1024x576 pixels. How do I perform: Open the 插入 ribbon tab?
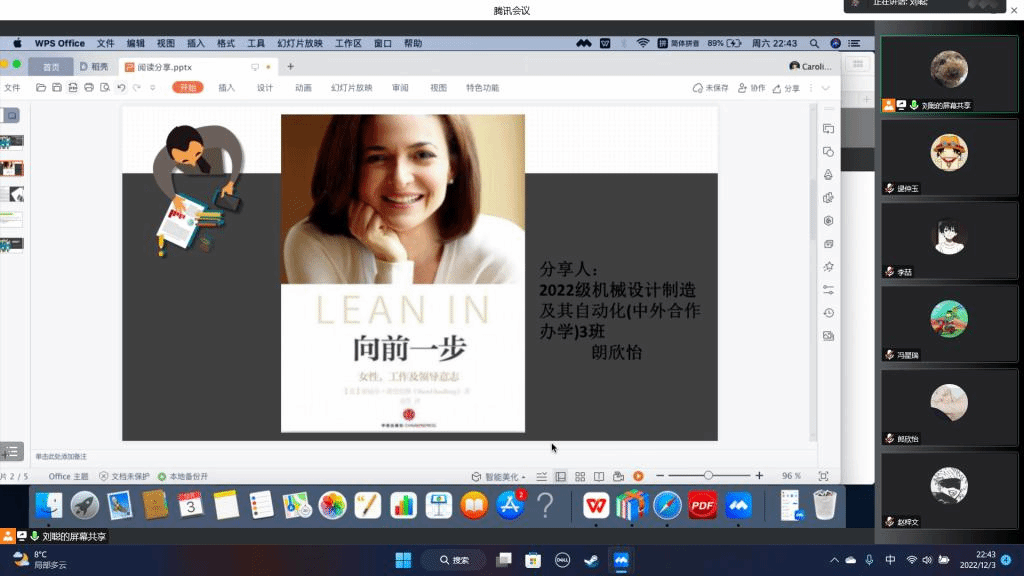(227, 88)
